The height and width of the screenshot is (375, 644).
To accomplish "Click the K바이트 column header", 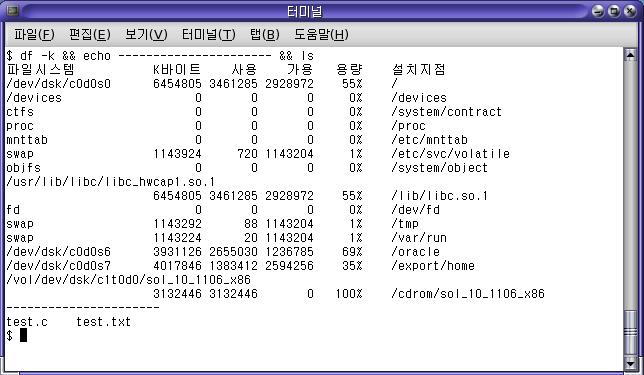I will (177, 69).
